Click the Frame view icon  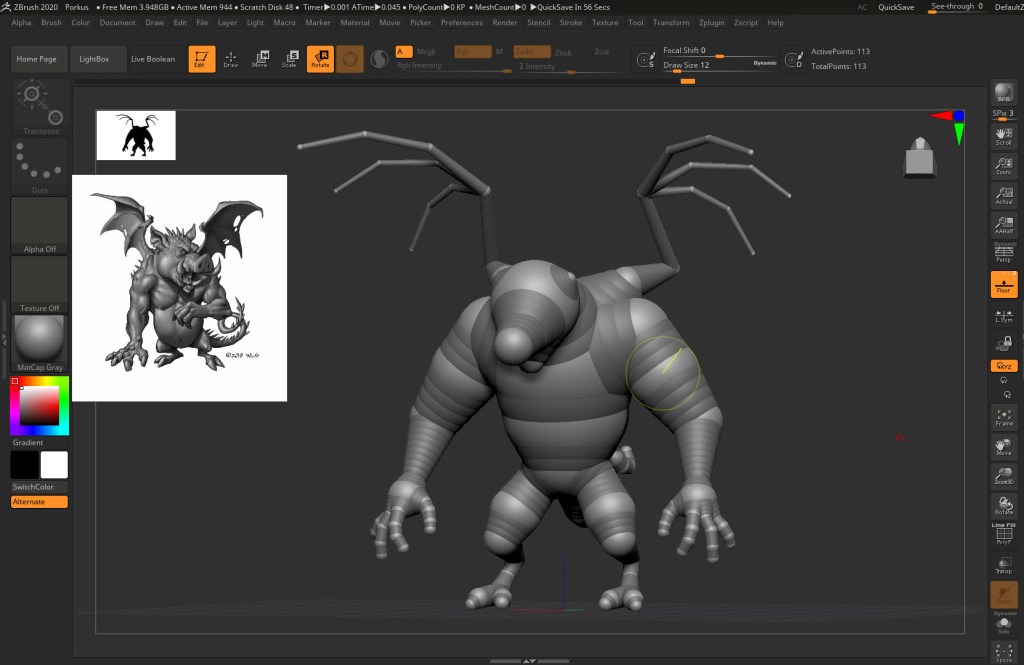(1003, 416)
